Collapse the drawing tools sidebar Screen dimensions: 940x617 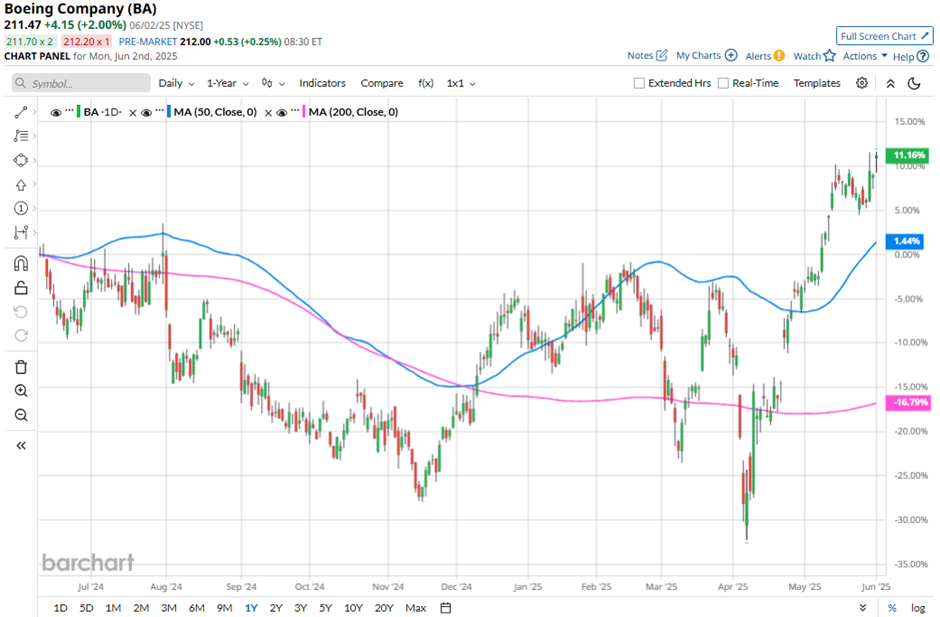coord(21,446)
